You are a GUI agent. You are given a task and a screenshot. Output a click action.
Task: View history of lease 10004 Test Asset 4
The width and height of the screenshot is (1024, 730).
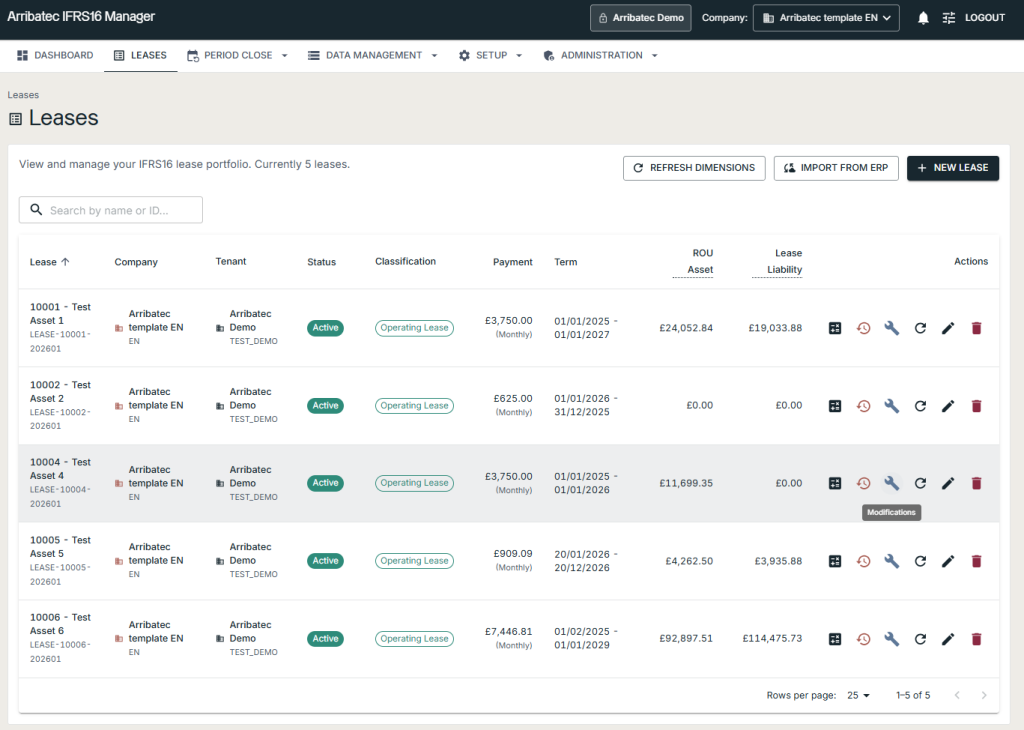point(863,483)
